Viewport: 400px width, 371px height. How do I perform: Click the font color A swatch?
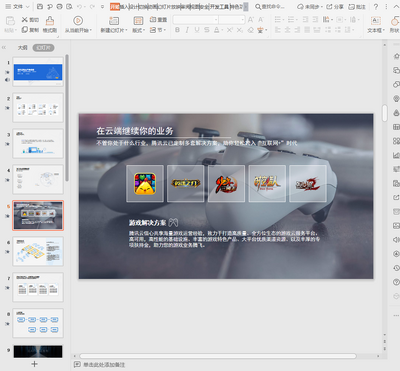217,30
